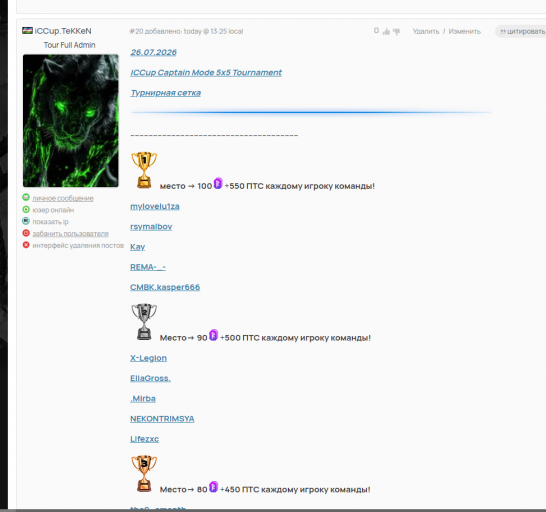Open player rsymalbov profile
This screenshot has height=512, width=546.
click(x=151, y=226)
